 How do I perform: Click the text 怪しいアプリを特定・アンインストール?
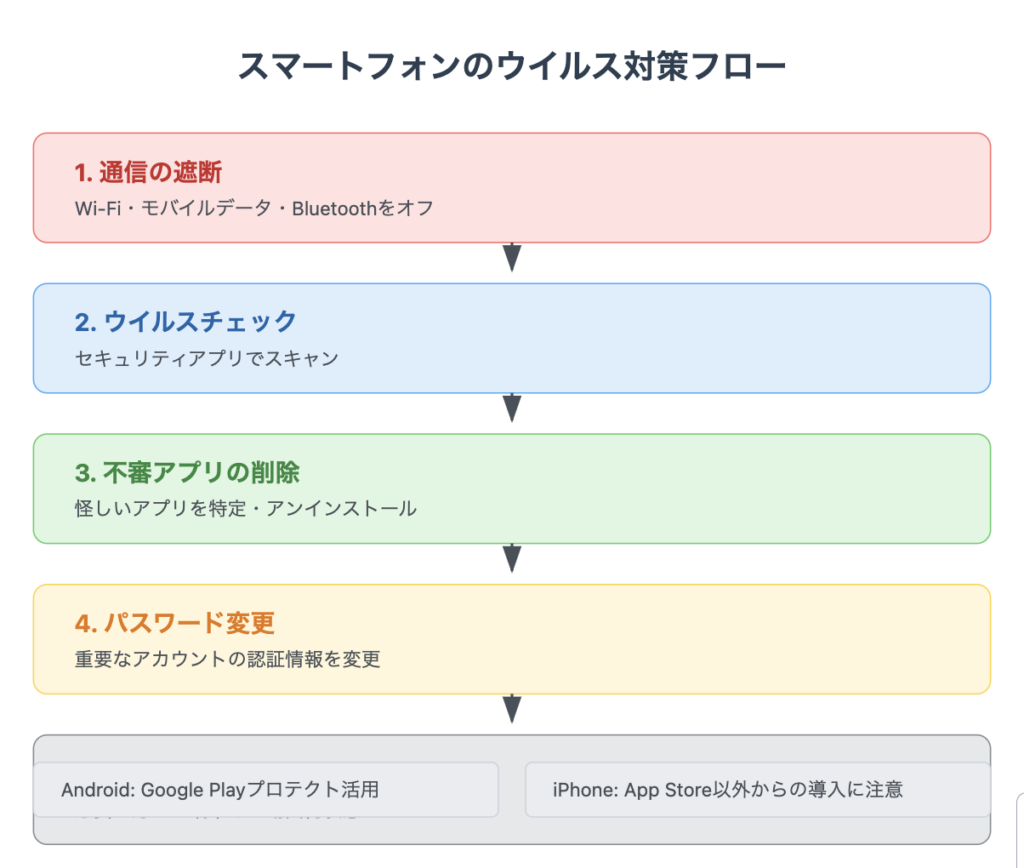[x=246, y=508]
